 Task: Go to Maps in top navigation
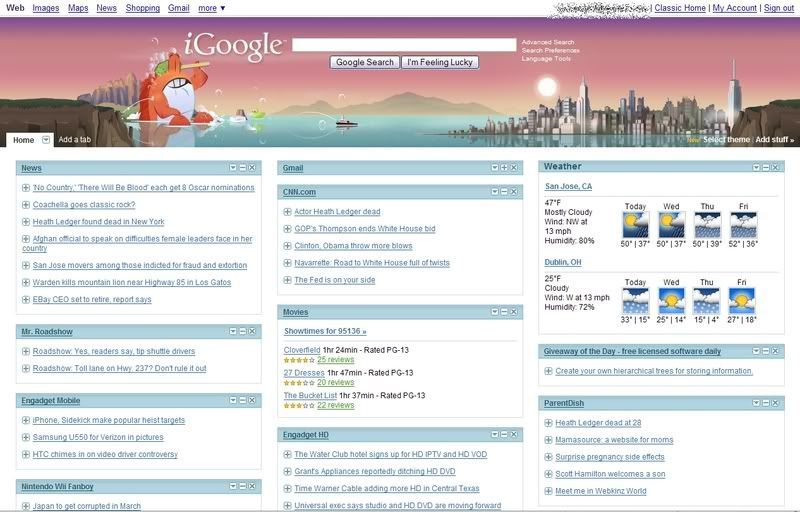tap(78, 8)
